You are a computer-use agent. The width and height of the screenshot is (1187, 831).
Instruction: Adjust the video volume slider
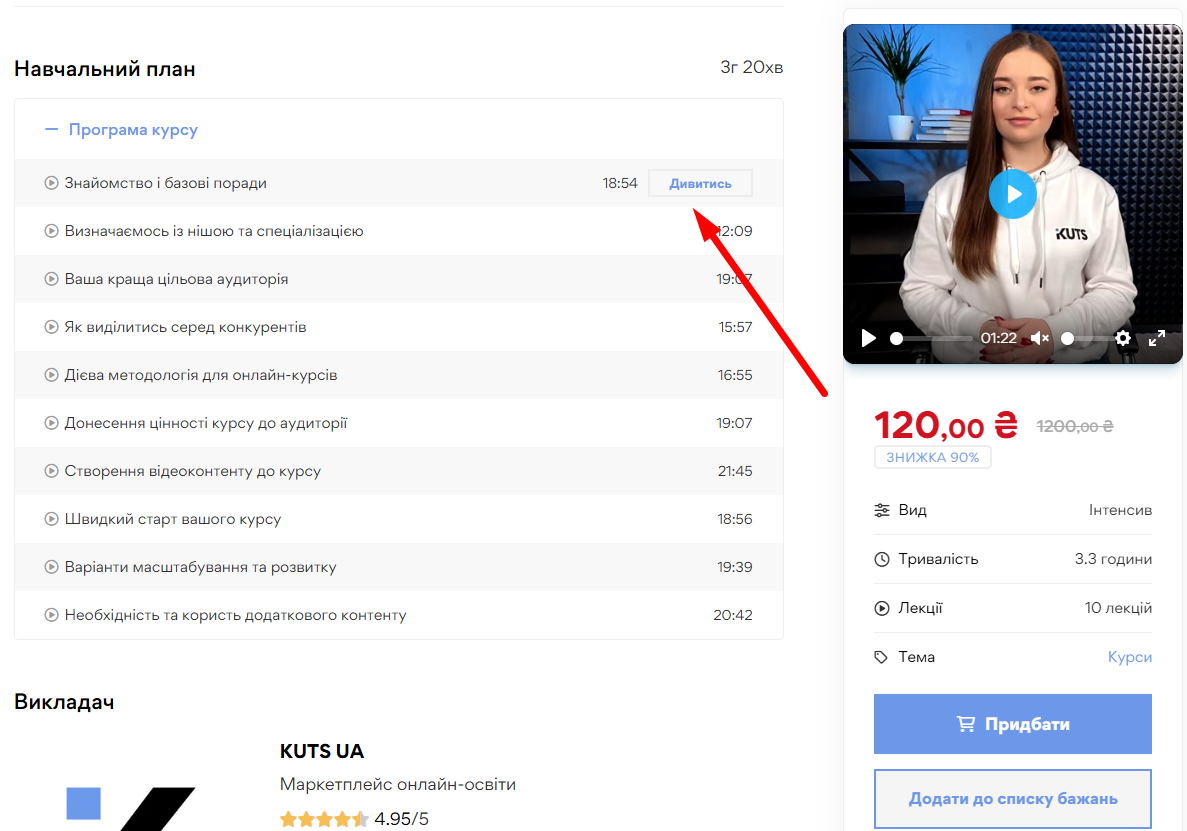tap(1085, 338)
